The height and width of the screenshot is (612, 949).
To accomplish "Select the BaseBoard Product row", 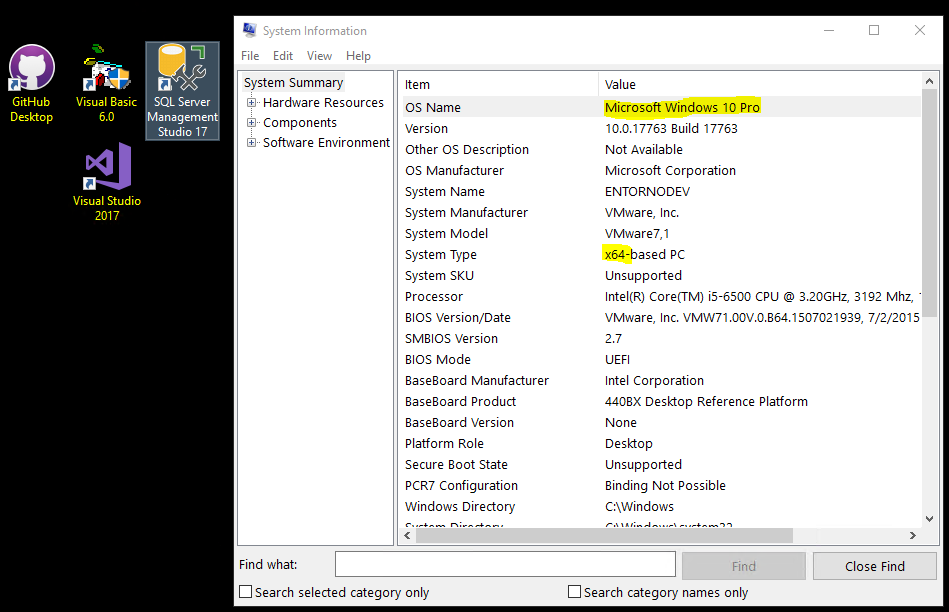I will pos(662,401).
